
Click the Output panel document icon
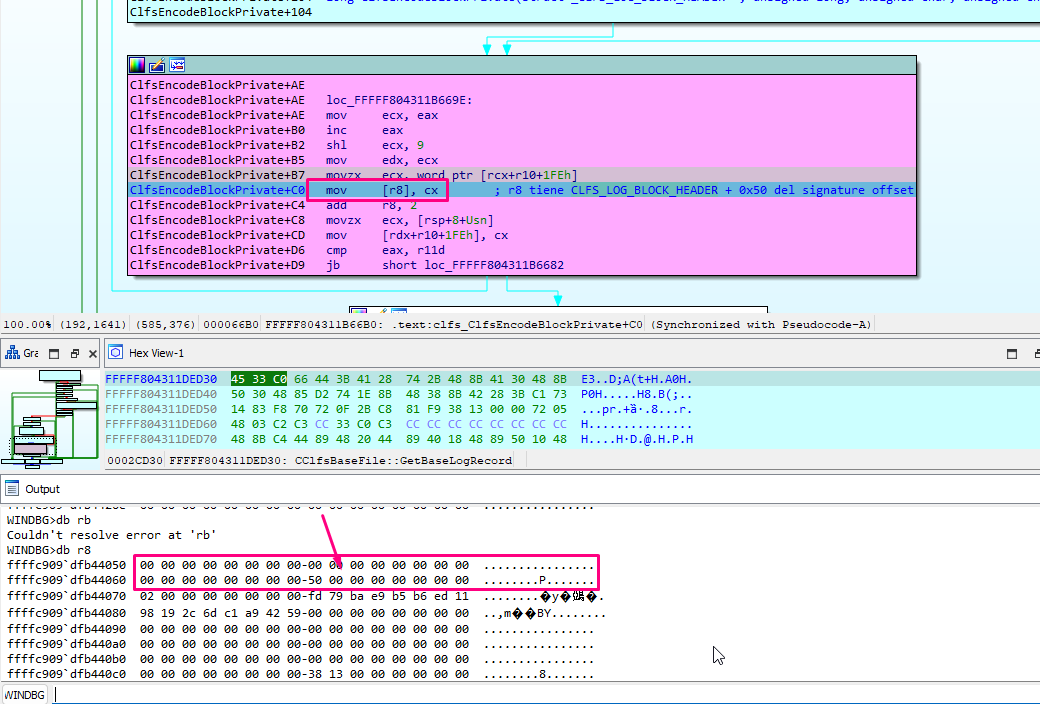click(11, 489)
